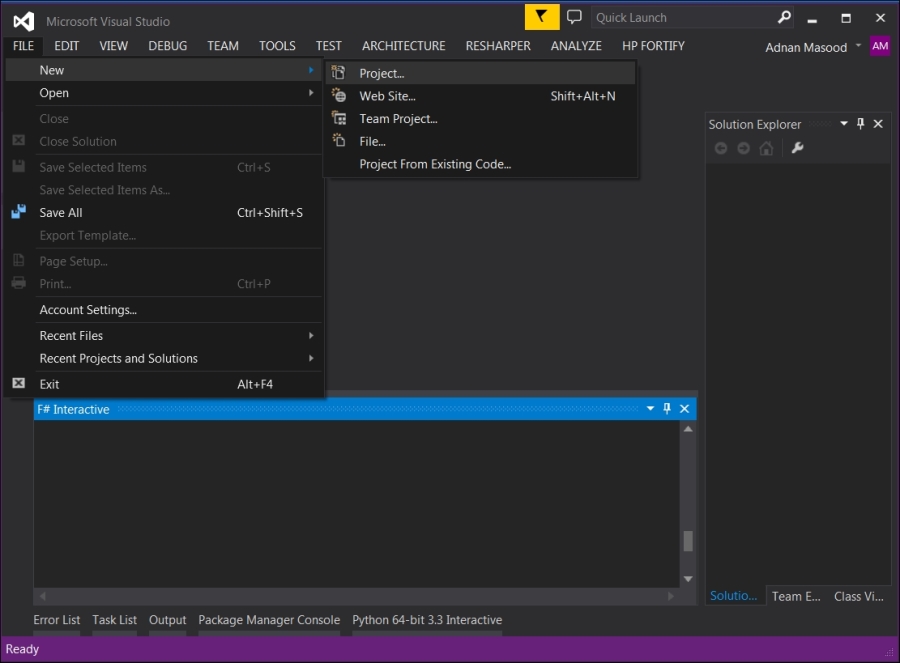
Task: Open the HP FORTIFY menu
Action: click(x=653, y=46)
